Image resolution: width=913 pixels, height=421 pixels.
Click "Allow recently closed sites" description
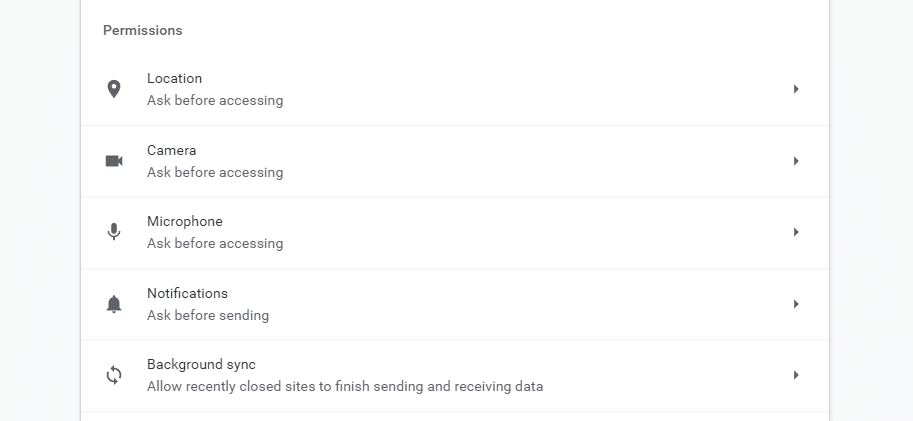click(345, 386)
